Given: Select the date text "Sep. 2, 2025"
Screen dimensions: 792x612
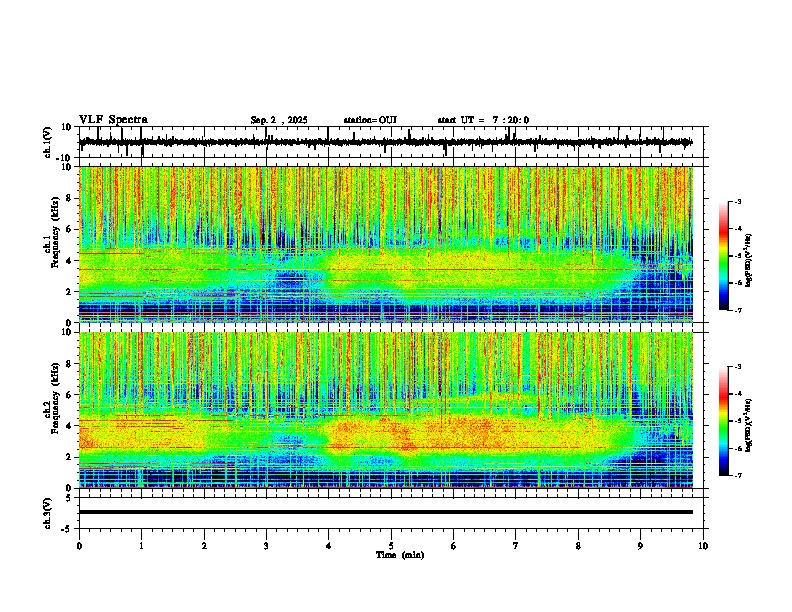Looking at the screenshot, I should click(x=279, y=120).
